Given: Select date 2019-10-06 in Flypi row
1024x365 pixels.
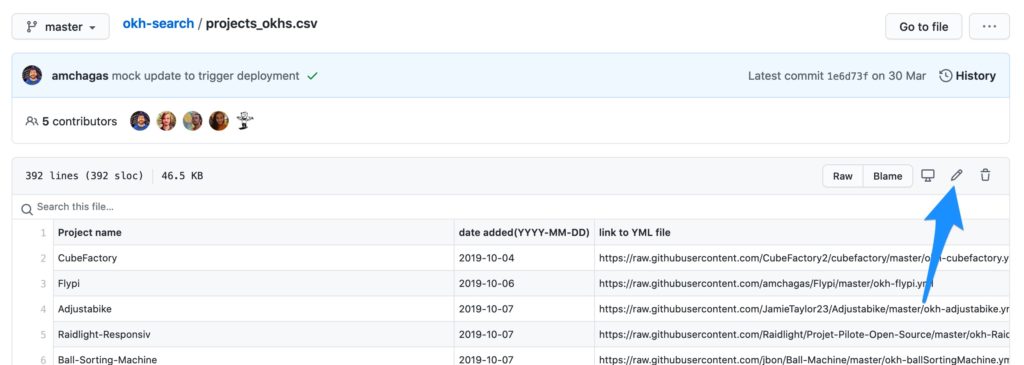Looking at the screenshot, I should 524,283.
